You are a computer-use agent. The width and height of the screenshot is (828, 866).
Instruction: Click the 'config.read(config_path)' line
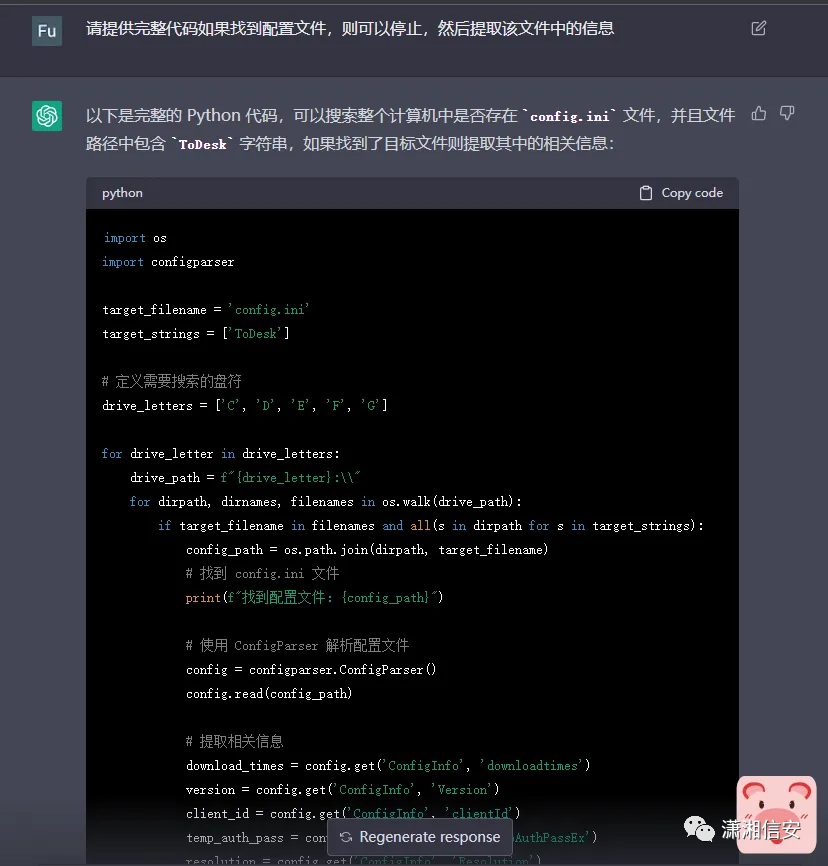(269, 694)
